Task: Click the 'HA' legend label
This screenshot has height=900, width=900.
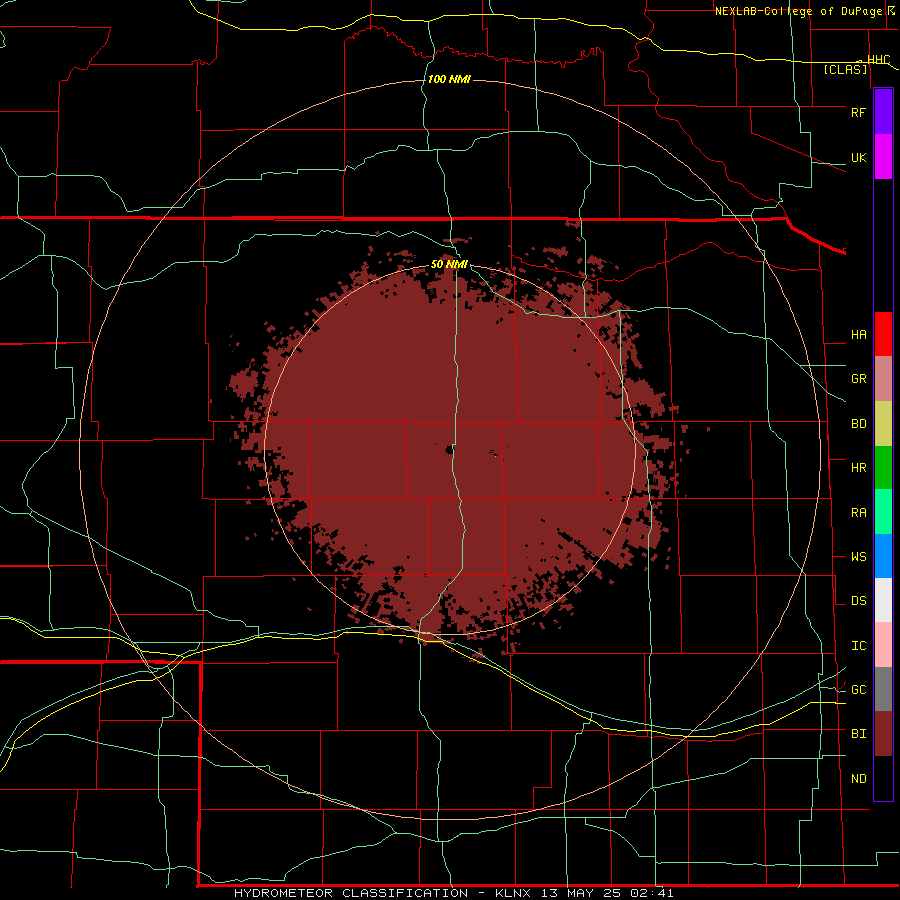Action: [x=858, y=335]
